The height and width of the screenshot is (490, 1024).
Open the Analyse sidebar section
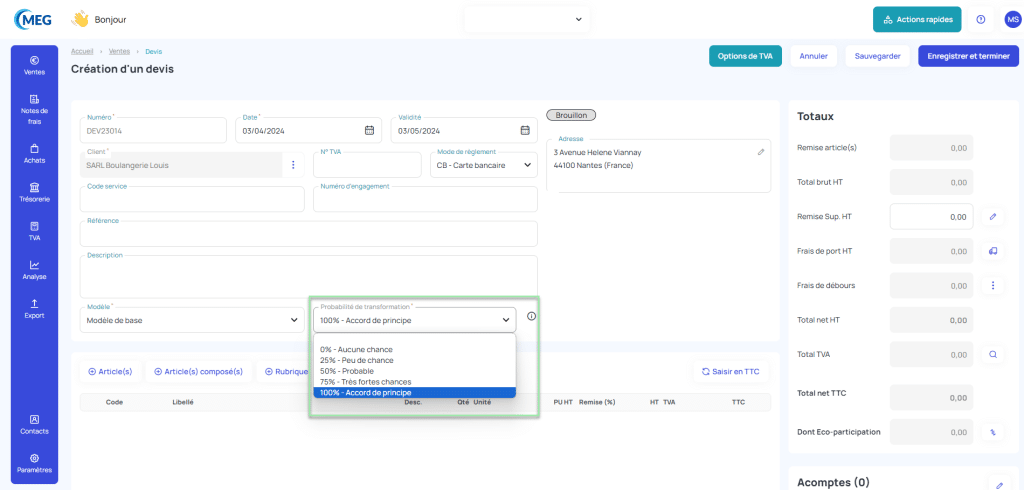tap(34, 270)
